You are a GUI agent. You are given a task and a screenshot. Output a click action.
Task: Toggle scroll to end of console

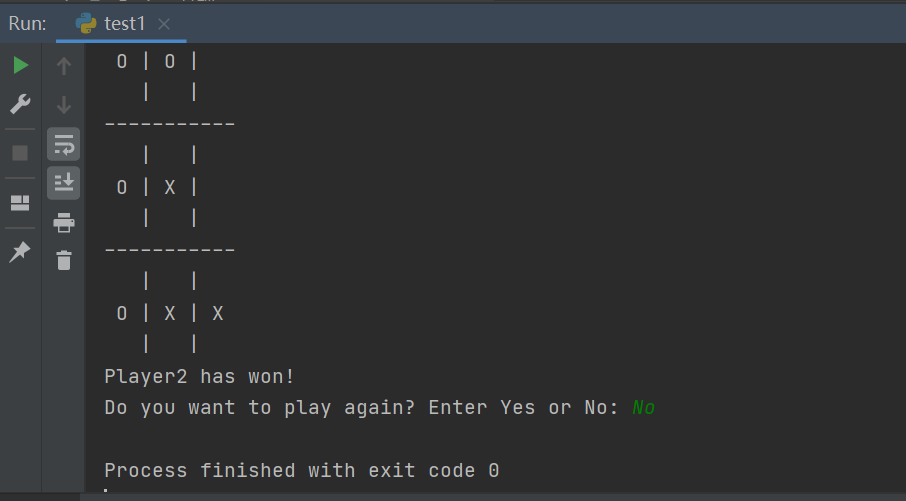64,183
